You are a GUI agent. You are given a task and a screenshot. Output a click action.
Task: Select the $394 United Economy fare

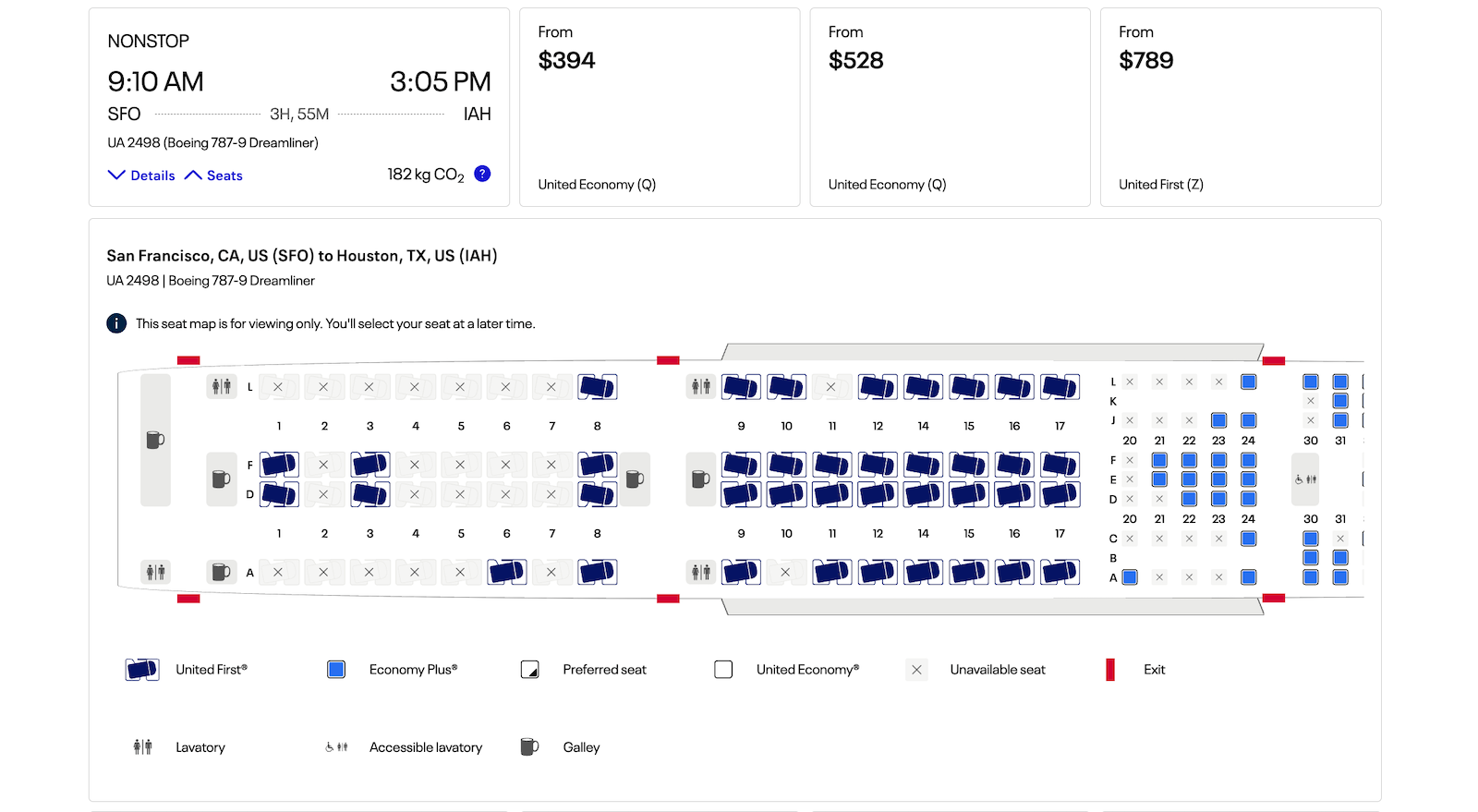click(659, 107)
